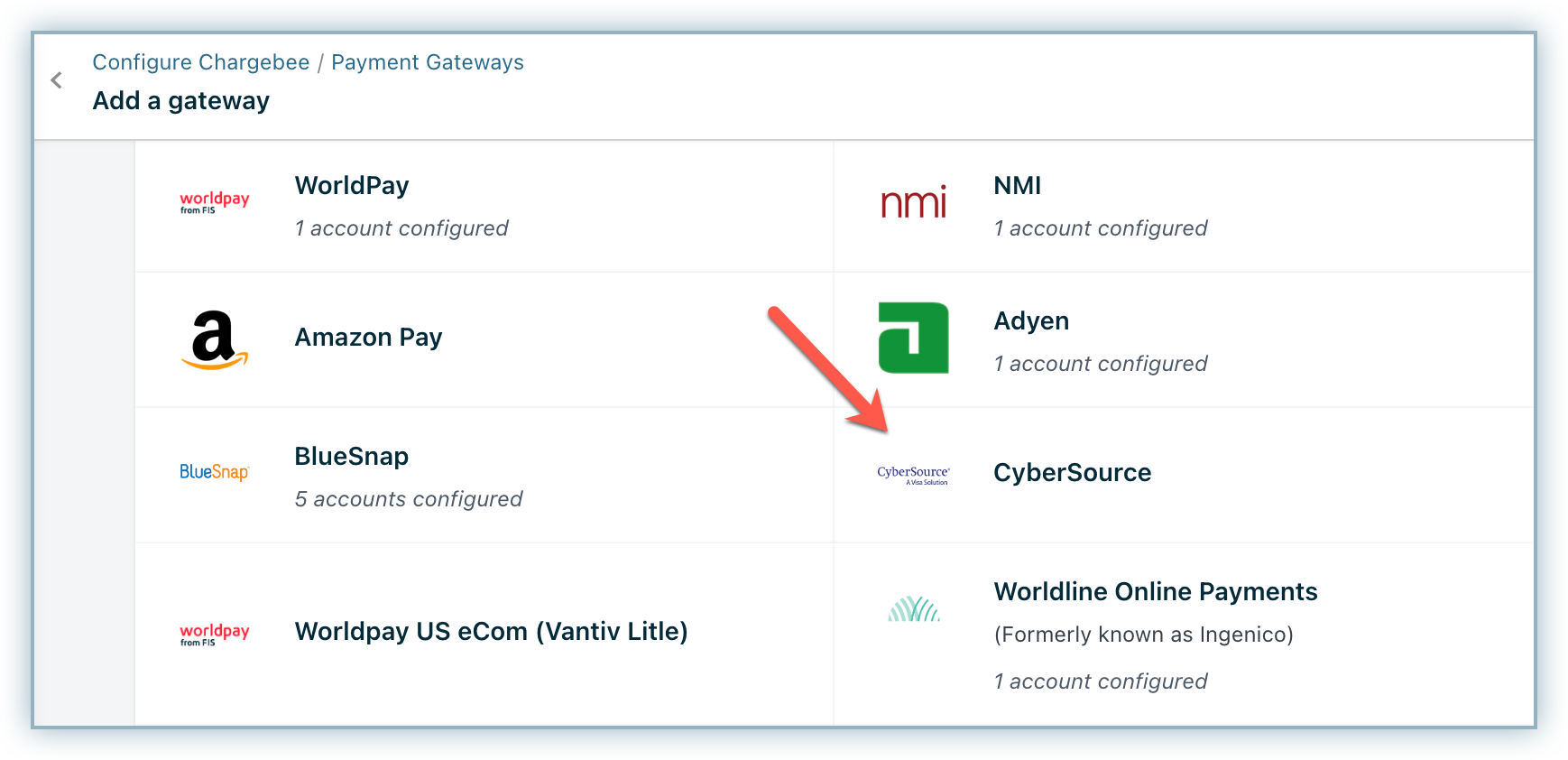Screen dimensions: 1568x760
Task: Choose the Adyen gateway name
Action: (1031, 321)
